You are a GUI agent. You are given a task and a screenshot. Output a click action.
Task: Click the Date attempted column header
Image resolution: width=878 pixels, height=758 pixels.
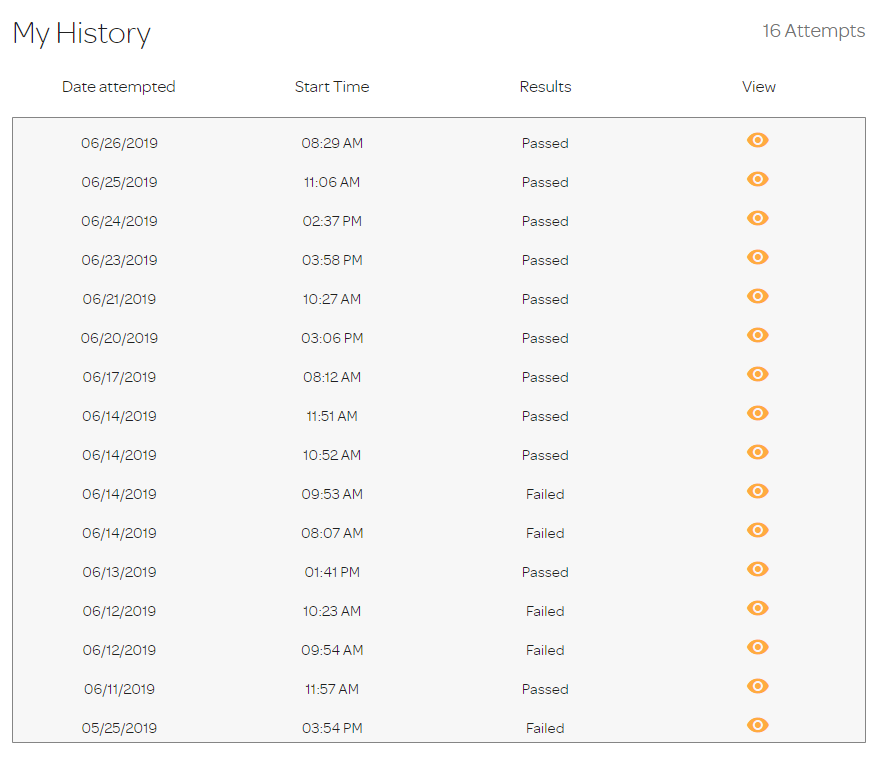point(119,87)
